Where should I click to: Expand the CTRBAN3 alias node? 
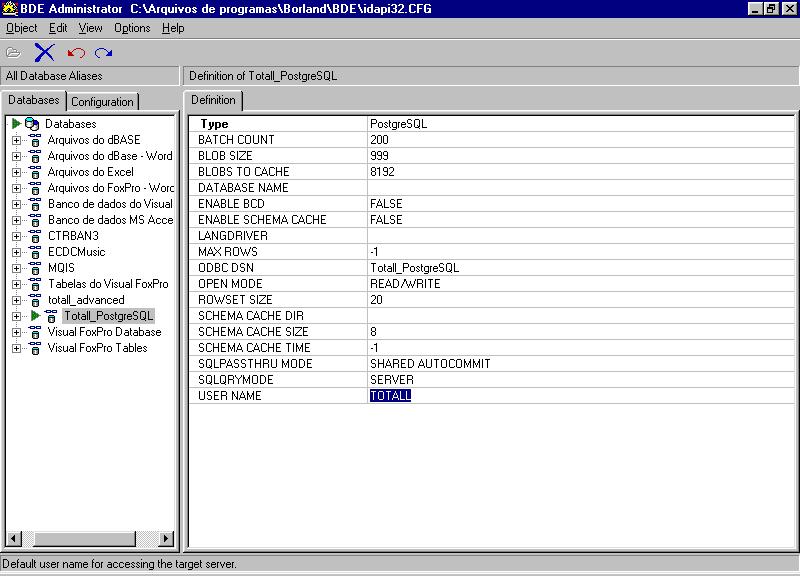click(16, 236)
